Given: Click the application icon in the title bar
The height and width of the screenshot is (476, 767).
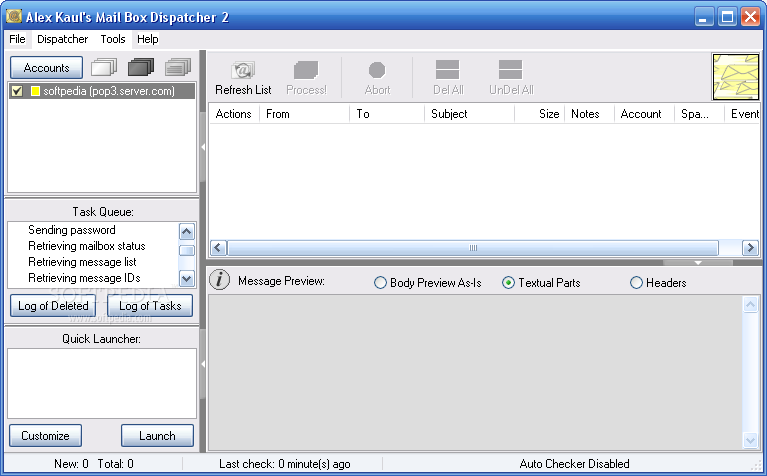Looking at the screenshot, I should (x=14, y=16).
